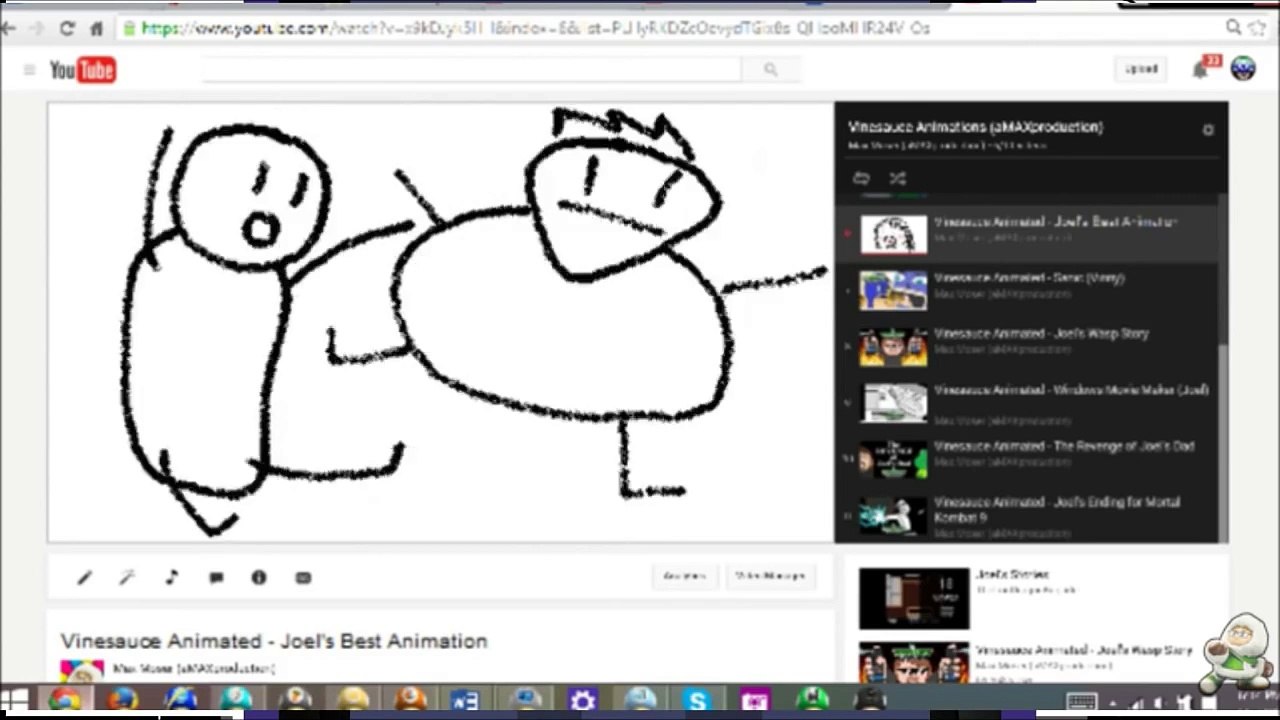Click the Video Manager button
Image resolution: width=1280 pixels, height=720 pixels.
point(770,576)
